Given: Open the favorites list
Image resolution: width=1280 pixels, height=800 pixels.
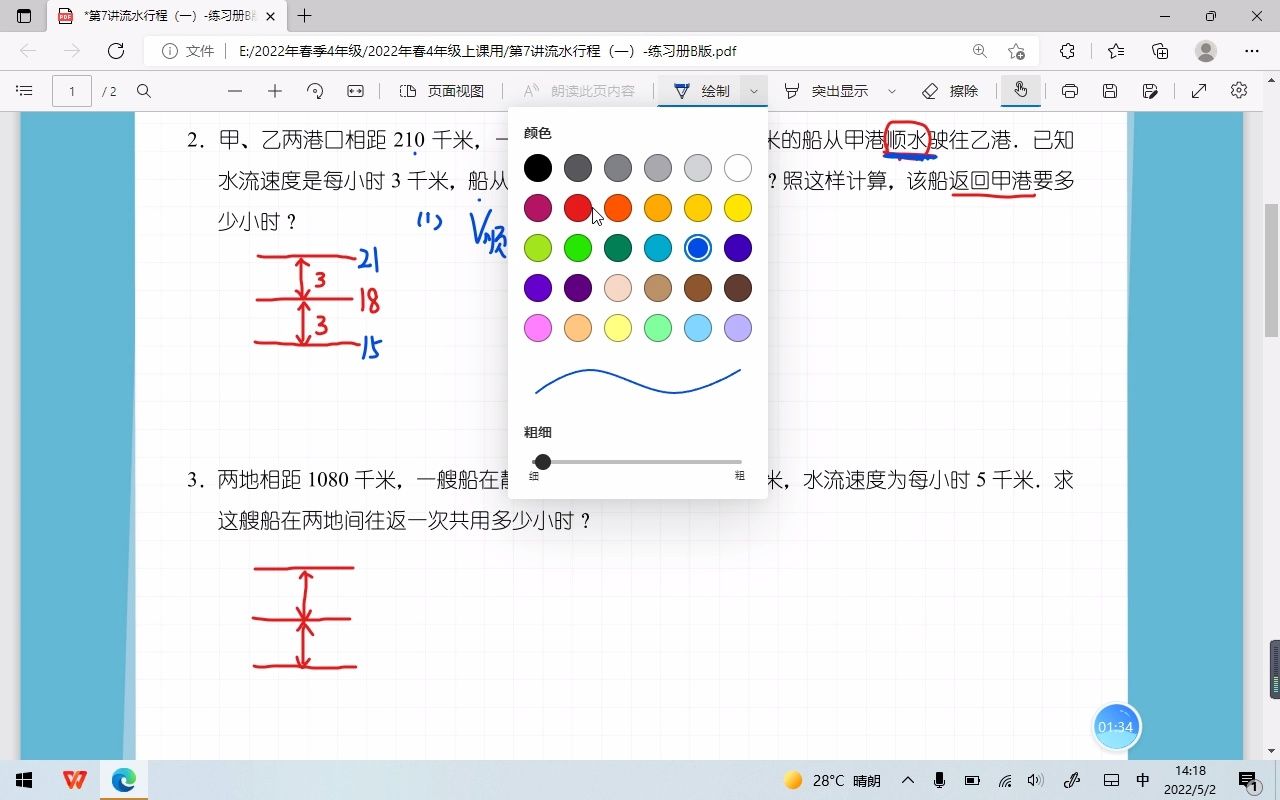Looking at the screenshot, I should [1116, 51].
